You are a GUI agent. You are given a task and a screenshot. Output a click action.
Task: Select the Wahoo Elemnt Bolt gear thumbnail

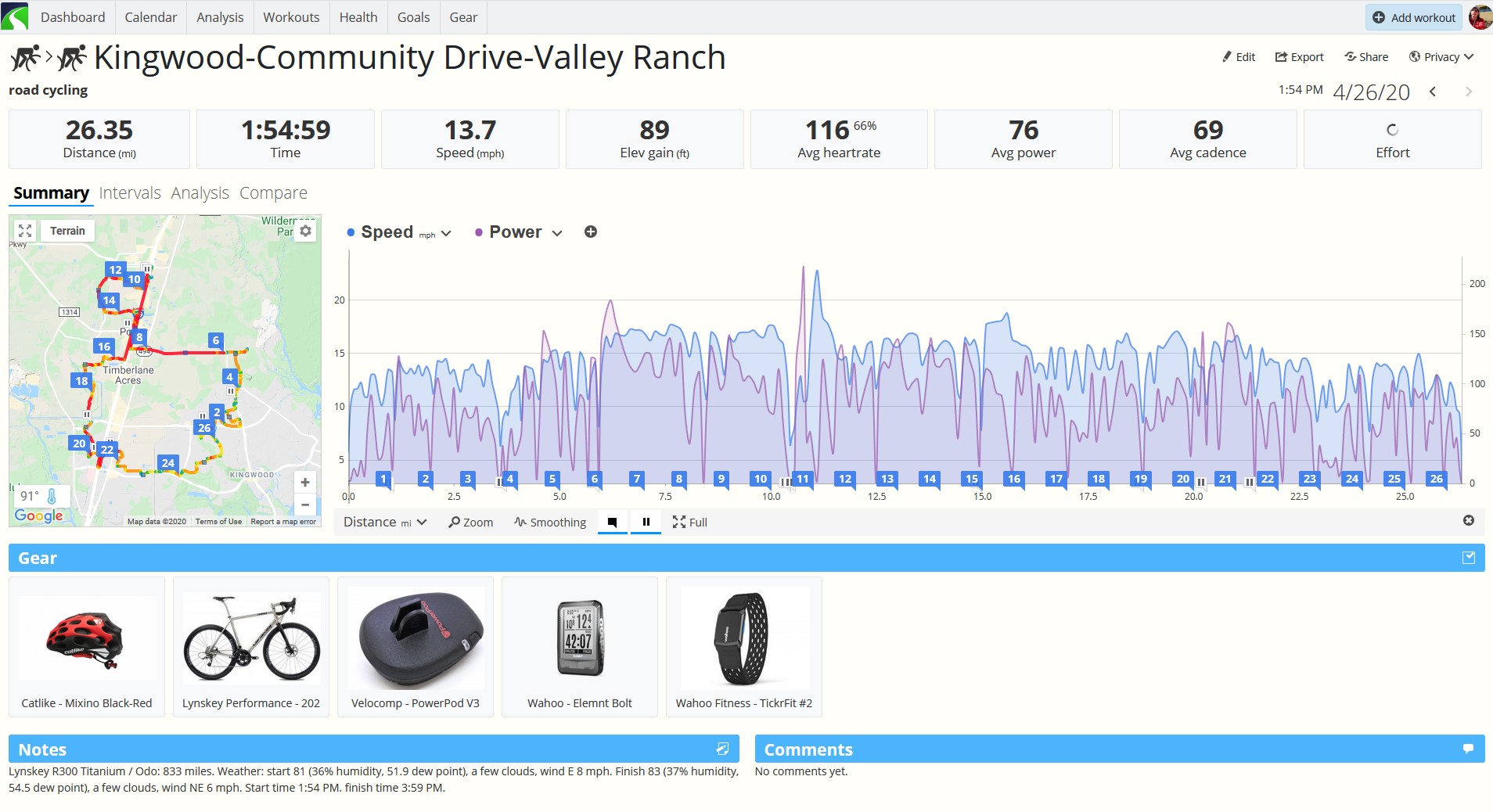tap(580, 647)
